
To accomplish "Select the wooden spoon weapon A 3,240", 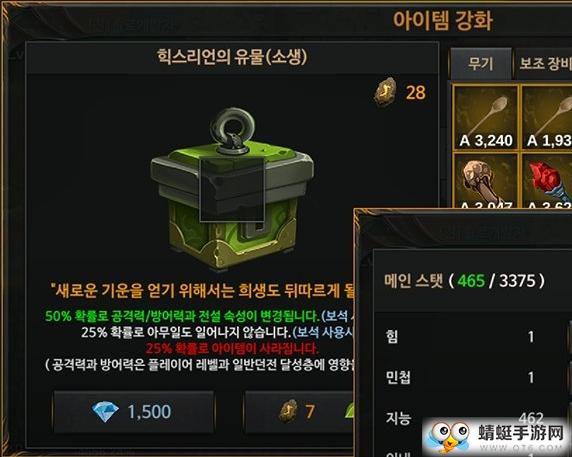I will tap(486, 117).
